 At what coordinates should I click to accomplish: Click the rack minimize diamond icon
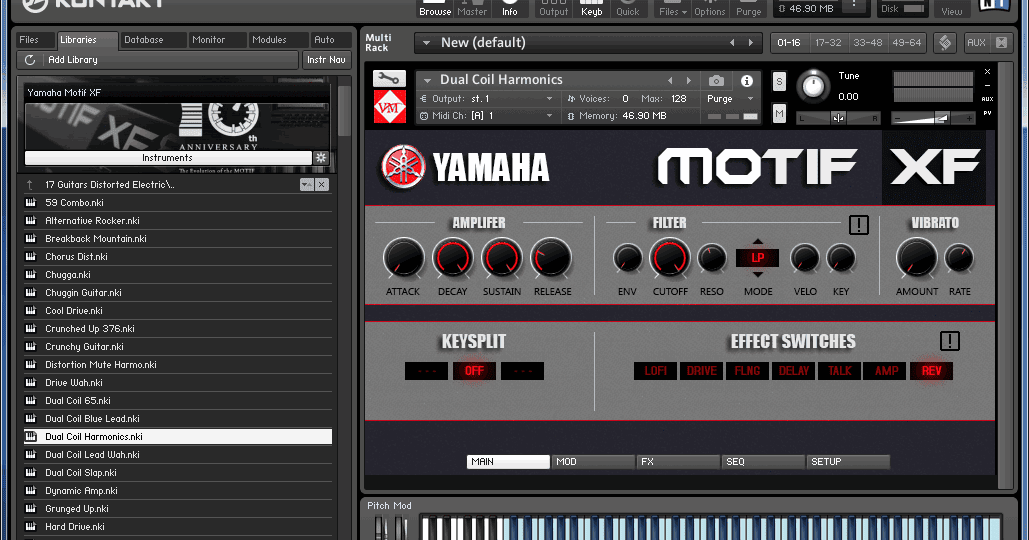click(945, 43)
